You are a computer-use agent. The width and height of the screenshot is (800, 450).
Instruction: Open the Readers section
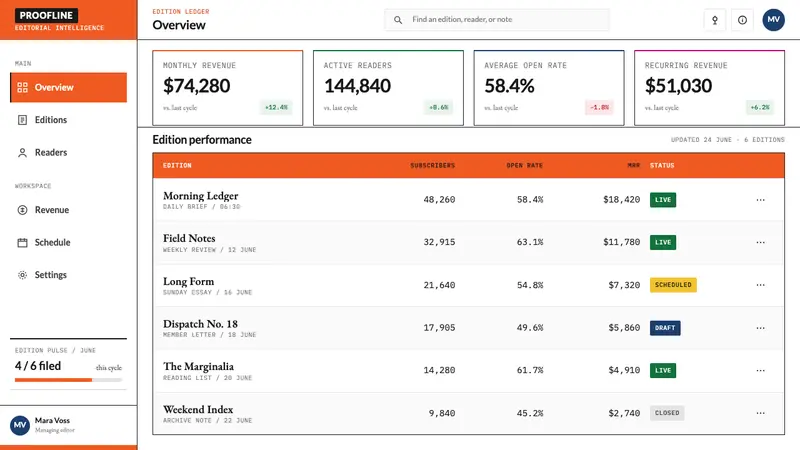68,153
